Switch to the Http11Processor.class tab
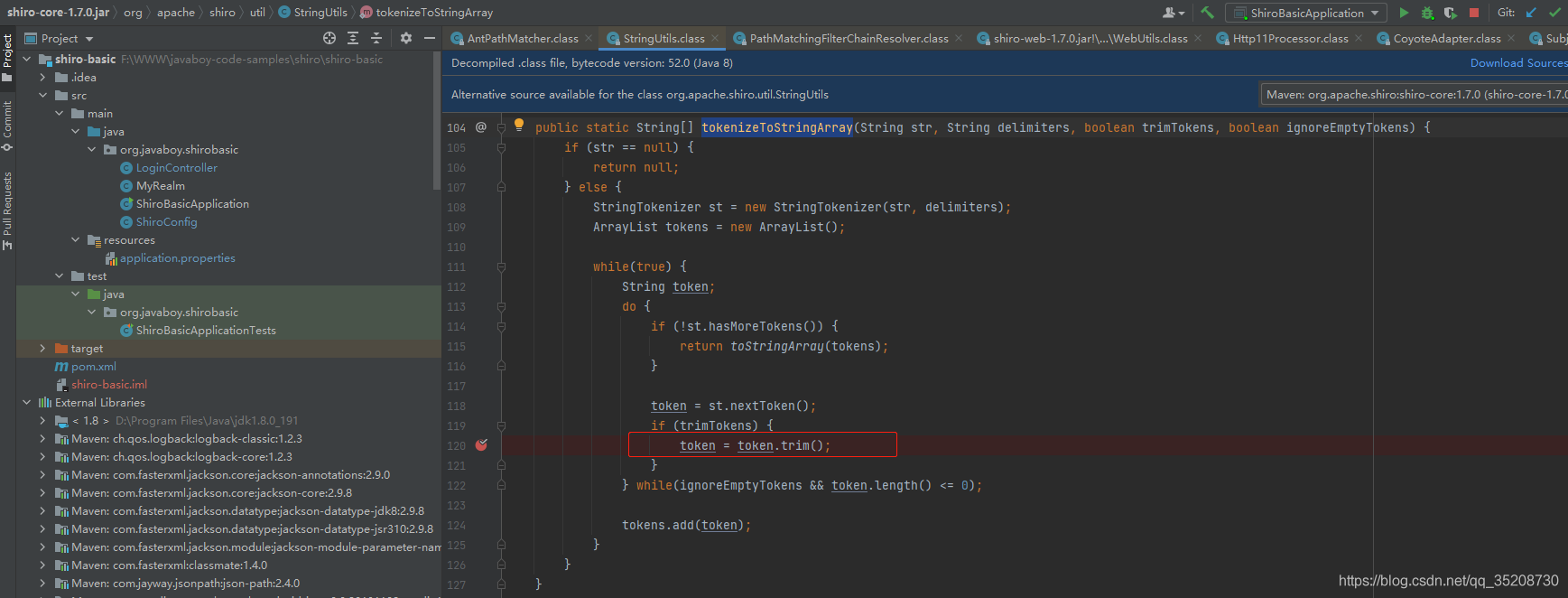The image size is (1568, 598). 1290,38
